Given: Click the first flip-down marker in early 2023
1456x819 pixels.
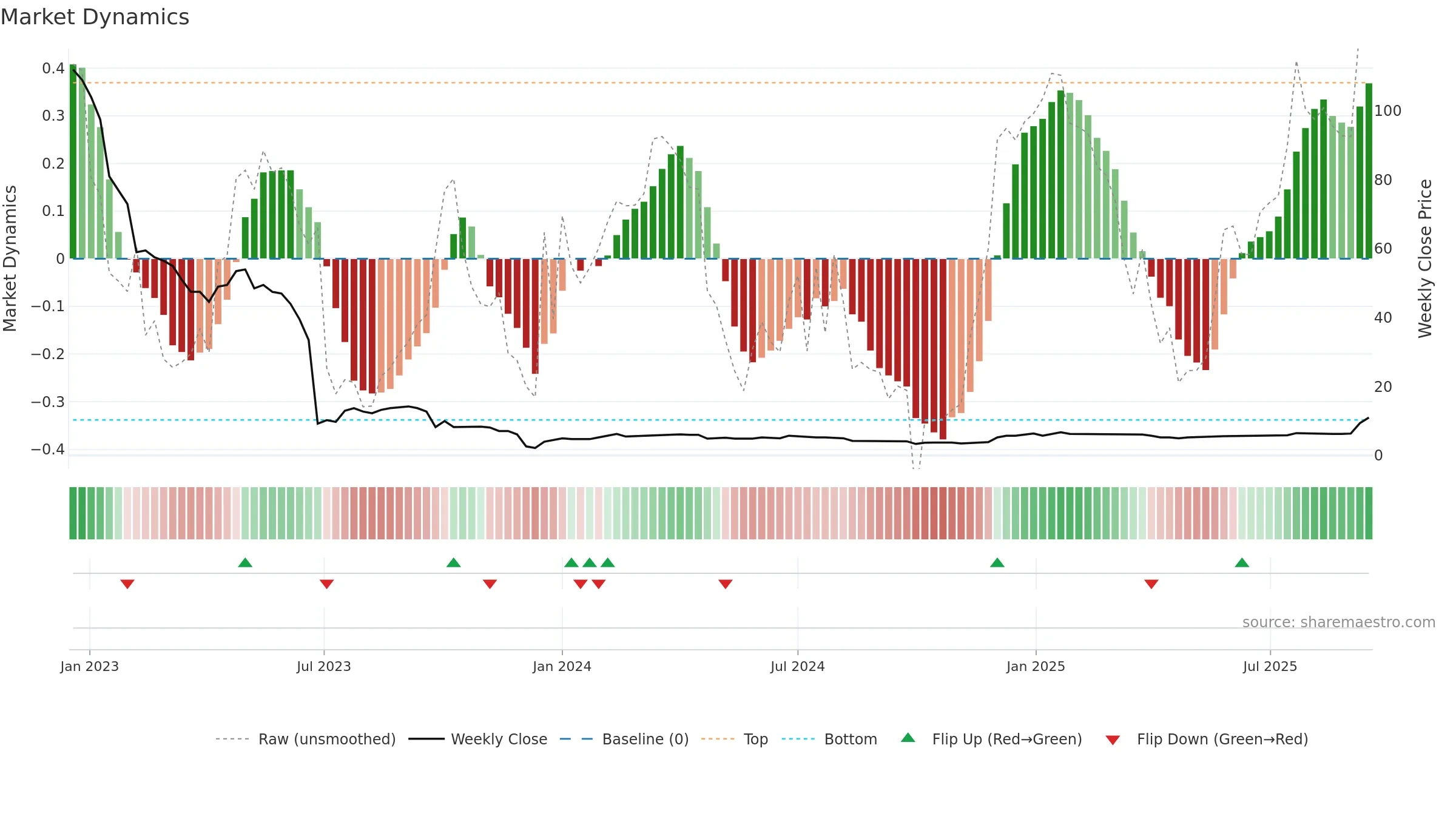Looking at the screenshot, I should 127,584.
